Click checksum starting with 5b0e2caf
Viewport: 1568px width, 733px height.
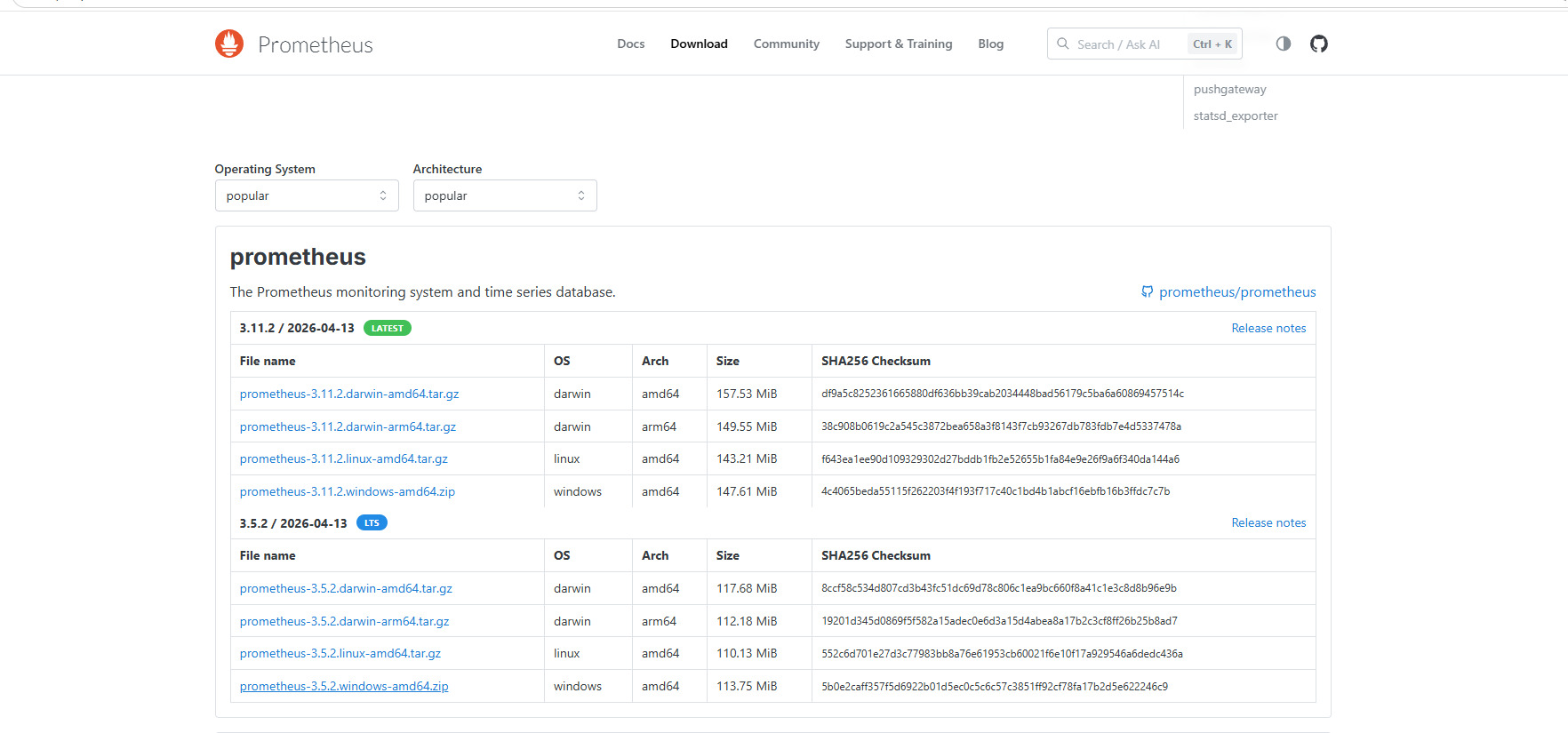(995, 687)
